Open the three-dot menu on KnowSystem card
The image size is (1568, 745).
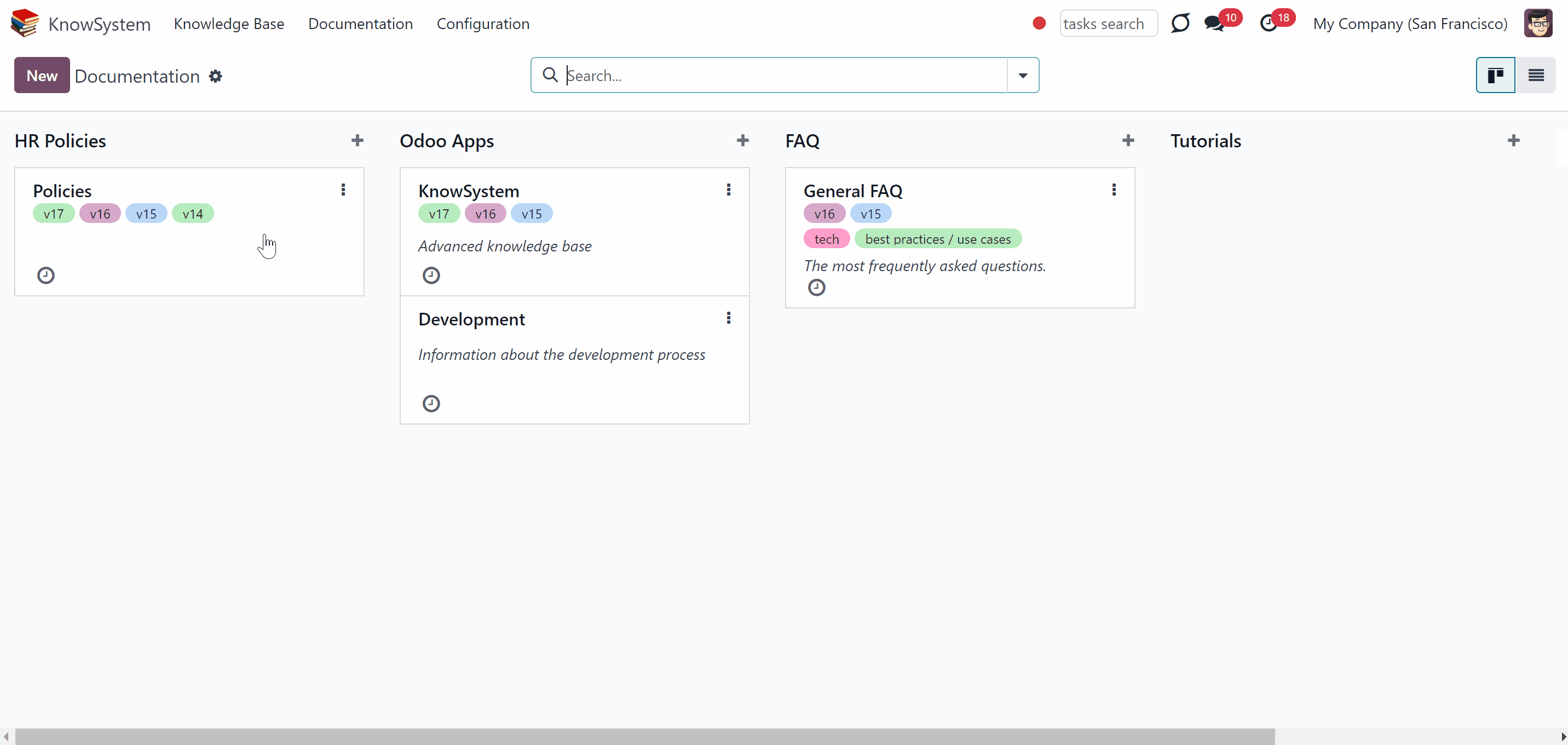pyautogui.click(x=729, y=190)
